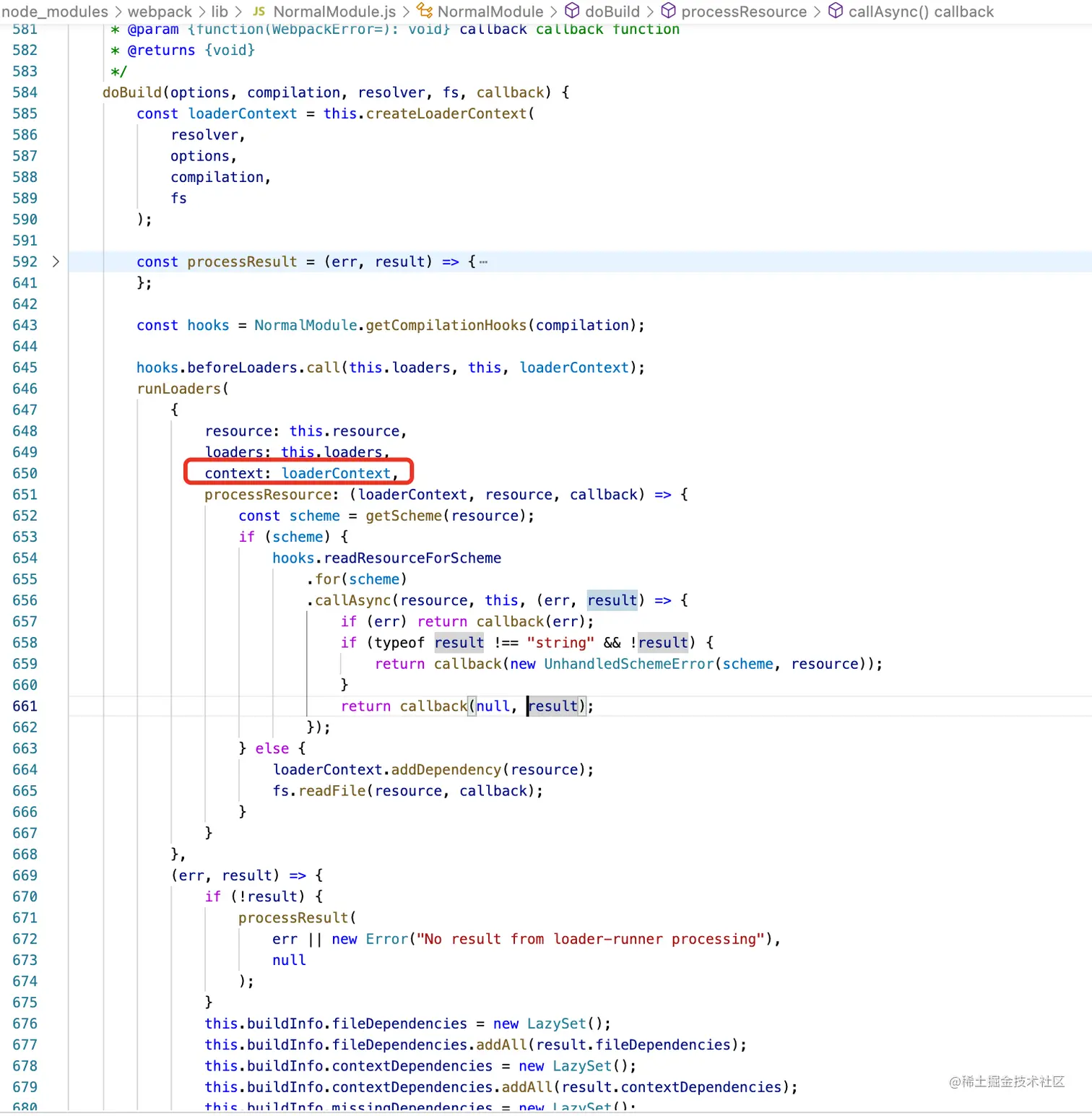Click getScheme call on line 652

pos(404,516)
